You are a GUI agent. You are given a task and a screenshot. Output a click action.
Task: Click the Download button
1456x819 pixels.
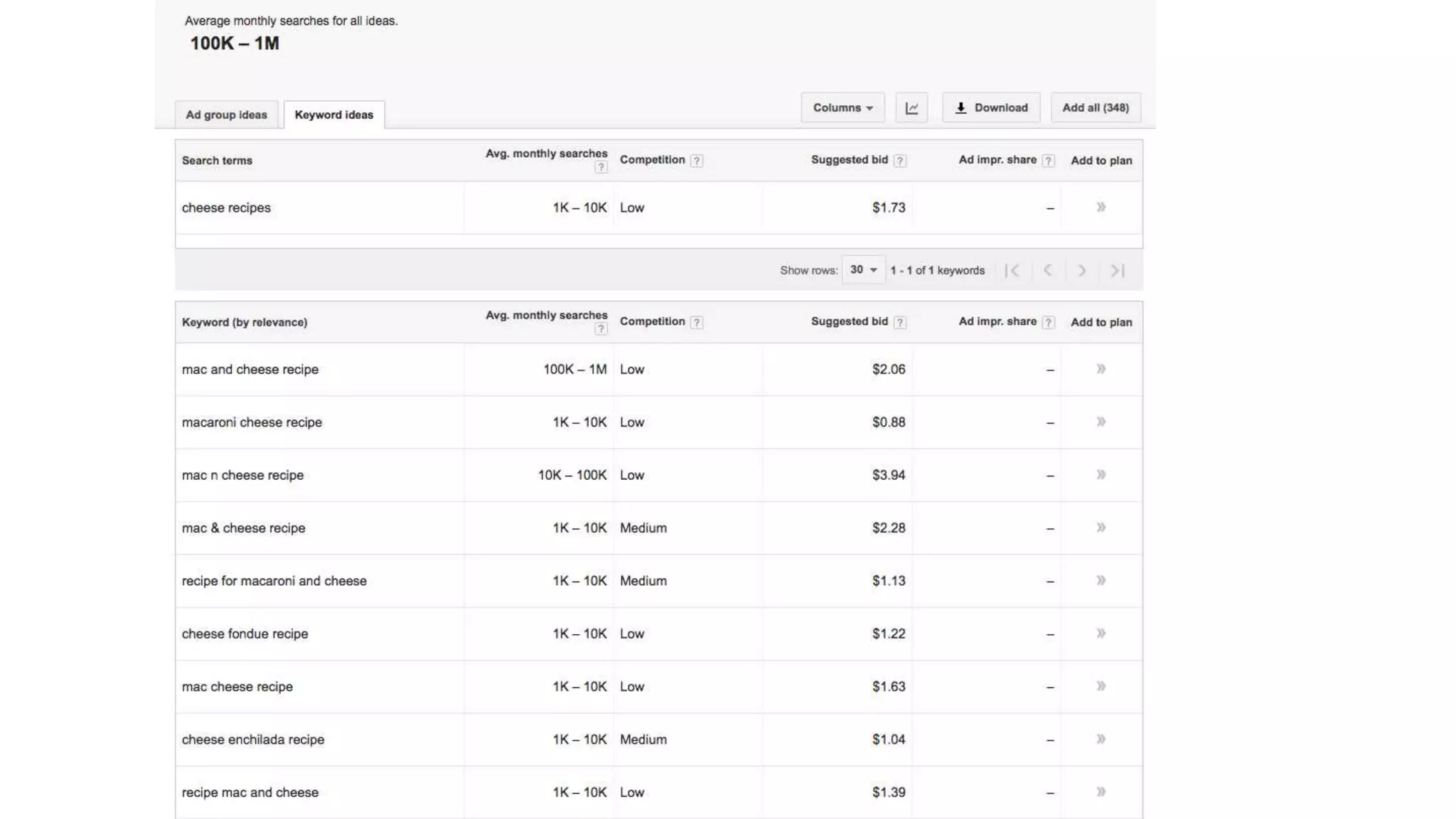tap(991, 108)
